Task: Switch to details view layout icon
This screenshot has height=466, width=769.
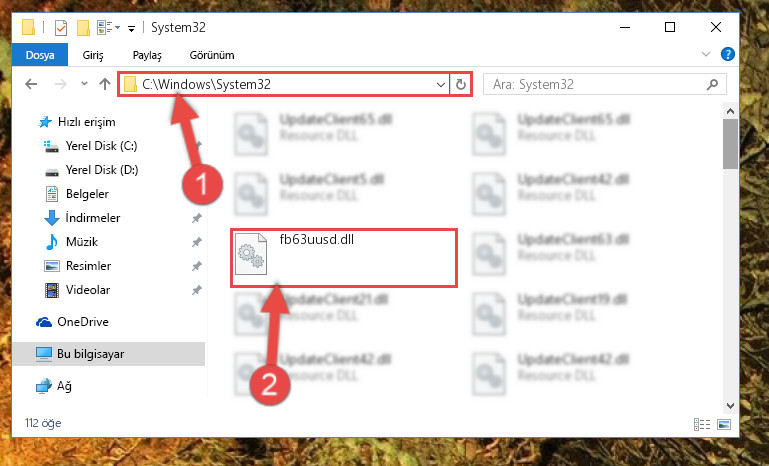Action: (x=702, y=424)
